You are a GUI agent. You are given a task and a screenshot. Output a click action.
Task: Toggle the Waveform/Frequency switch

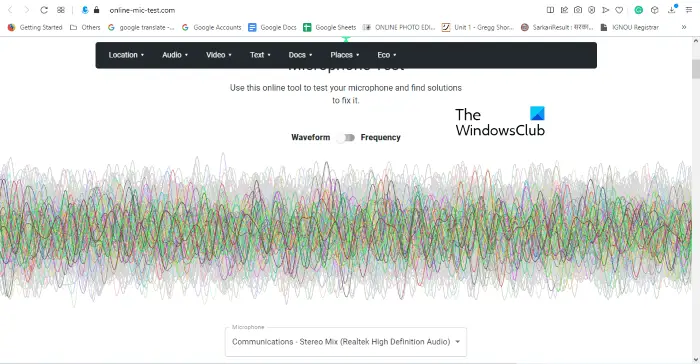pos(346,138)
